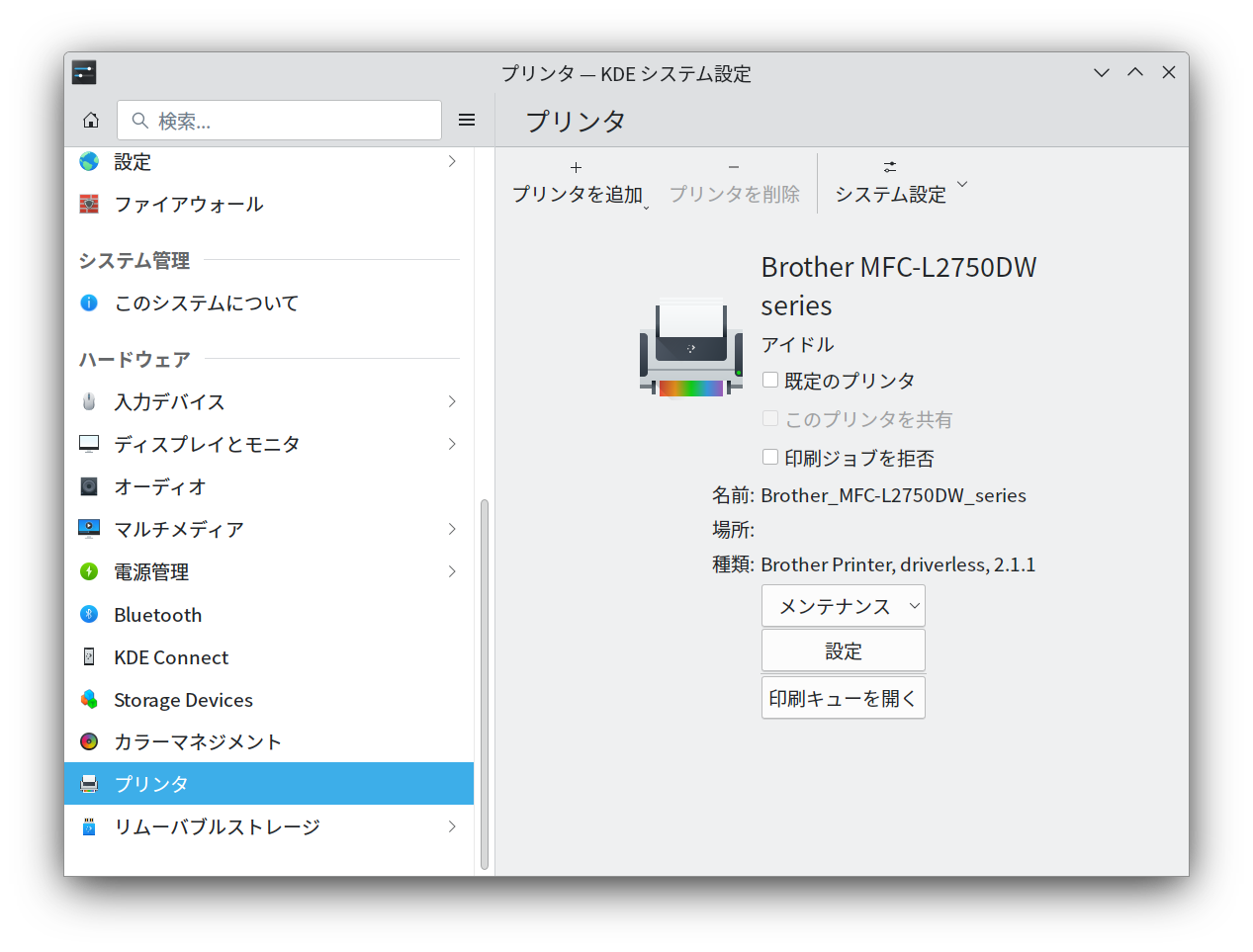The image size is (1253, 952).
Task: Expand the 設定 sidebar entry chevron
Action: click(452, 161)
